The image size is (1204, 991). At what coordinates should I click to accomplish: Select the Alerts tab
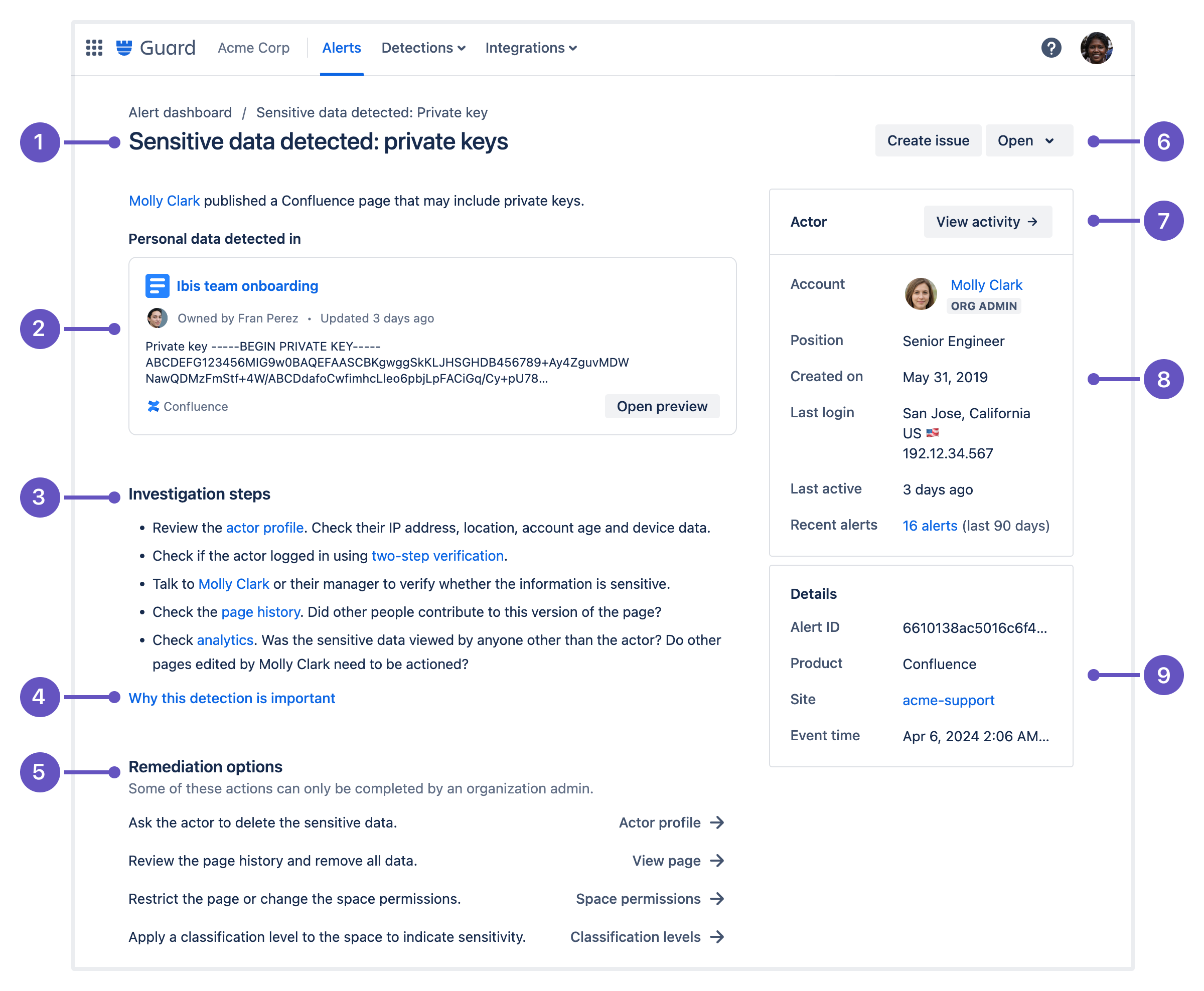point(341,47)
